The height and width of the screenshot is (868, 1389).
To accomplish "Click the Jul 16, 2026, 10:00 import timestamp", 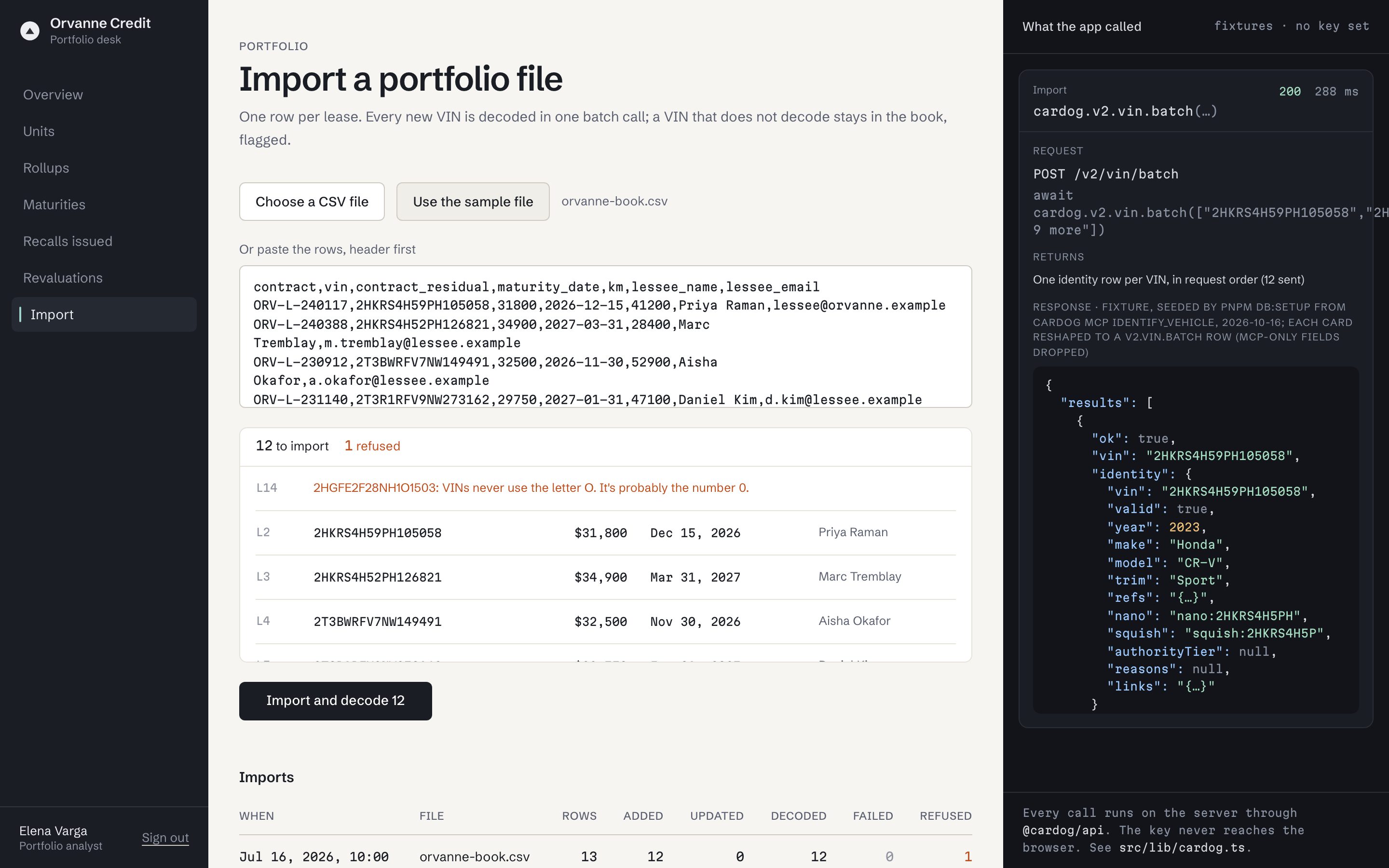I will tap(314, 856).
